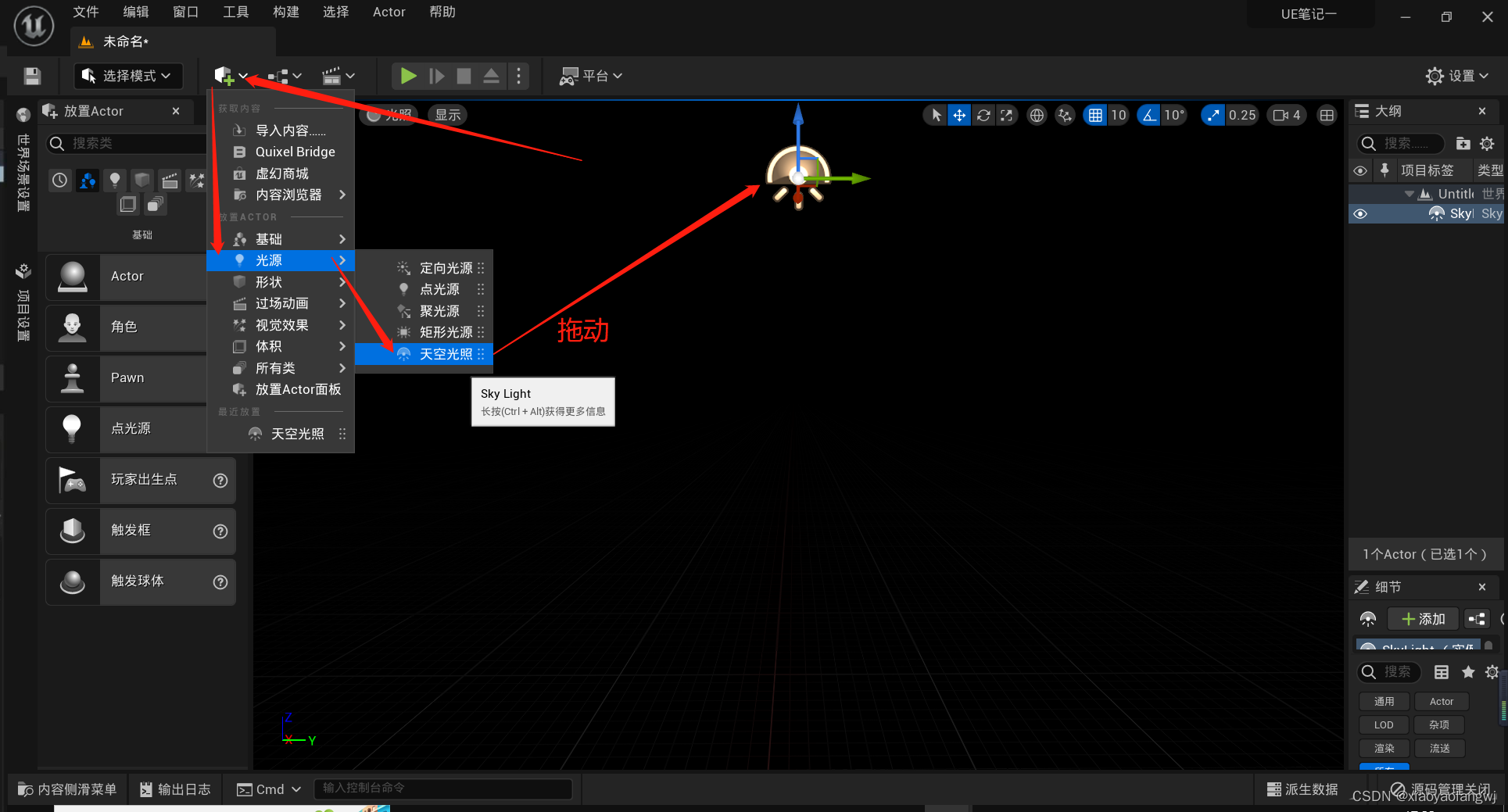Viewport: 1508px width, 812px height.
Task: Choose 导入内容 from the add menu
Action: 281,131
